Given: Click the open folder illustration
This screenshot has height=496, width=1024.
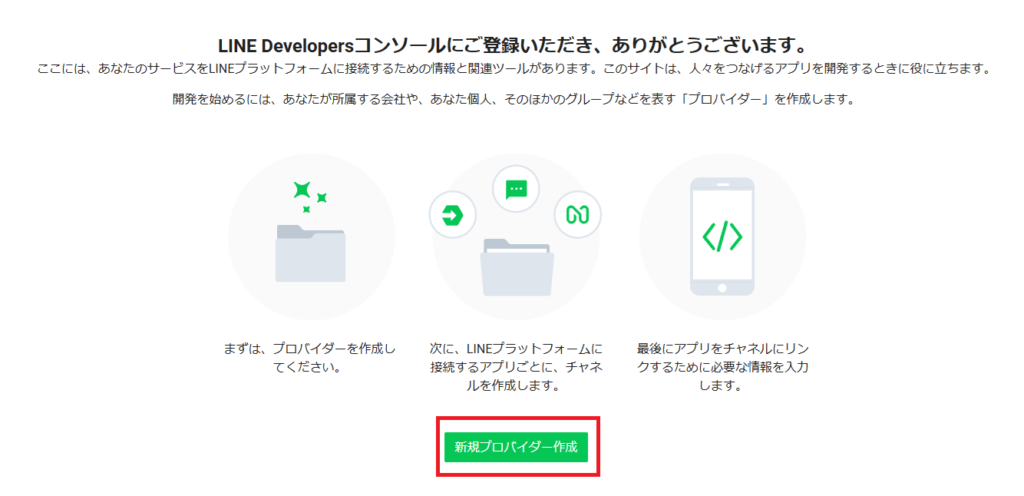Looking at the screenshot, I should coord(517,268).
